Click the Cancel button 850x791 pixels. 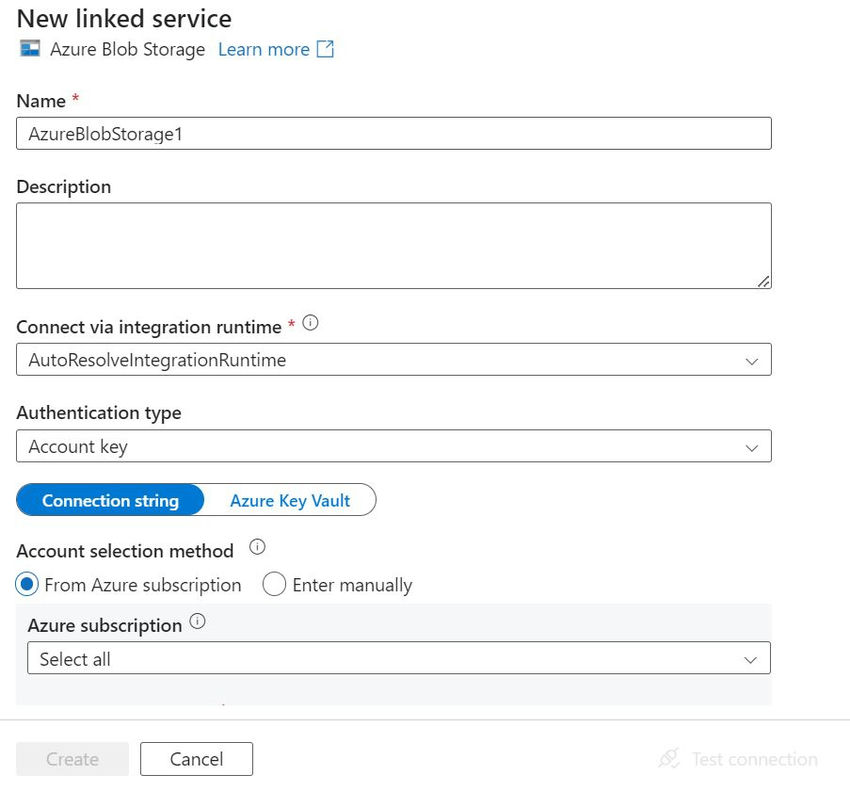point(196,759)
